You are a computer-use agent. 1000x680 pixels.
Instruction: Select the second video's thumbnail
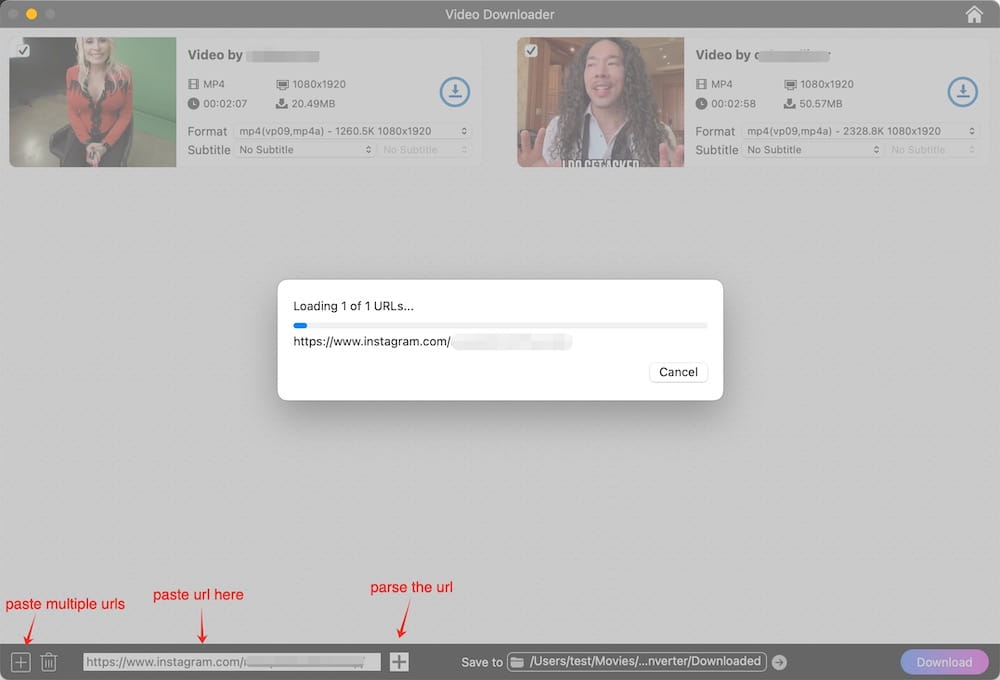(x=601, y=103)
